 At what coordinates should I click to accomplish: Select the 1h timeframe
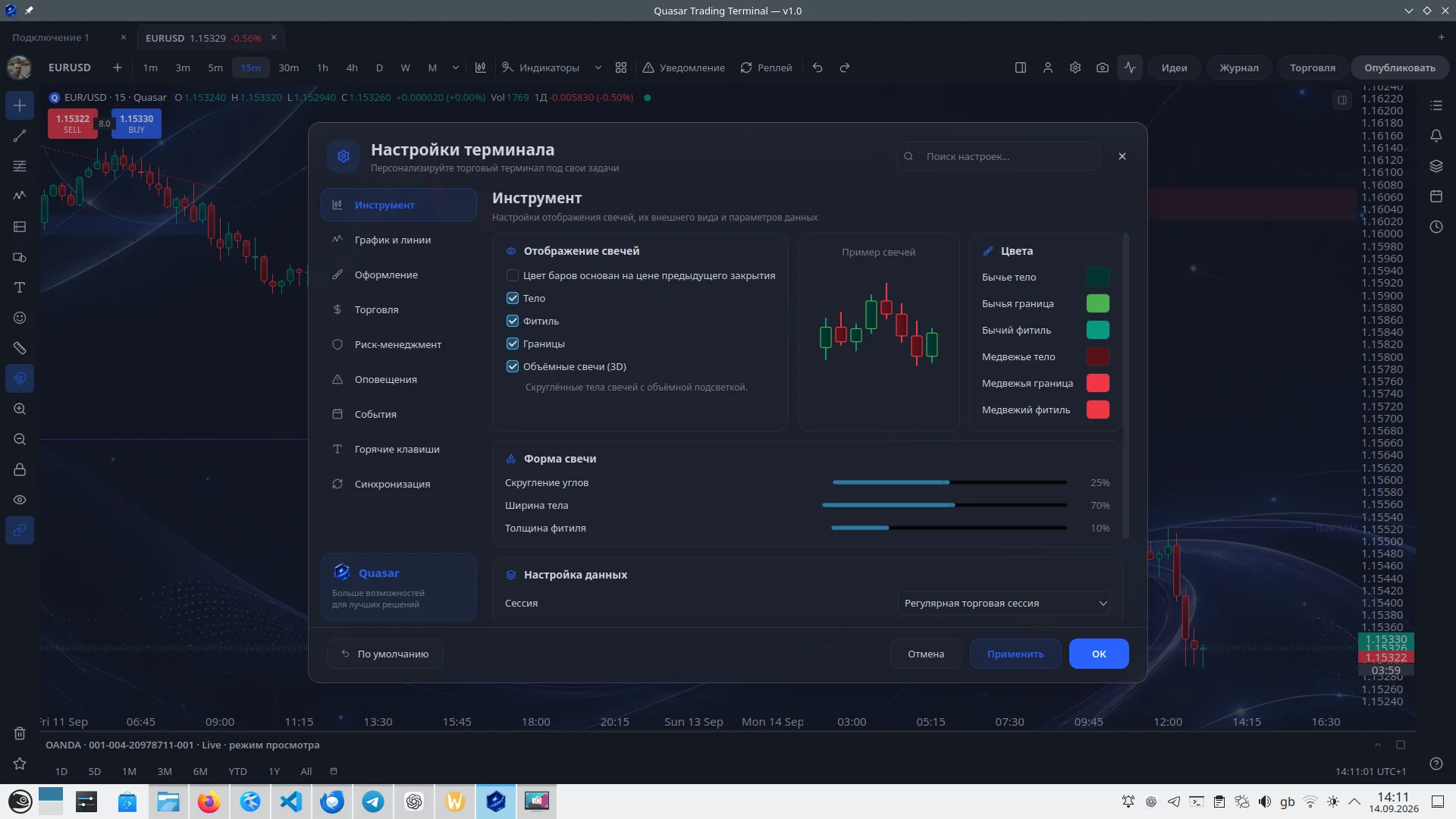point(322,67)
